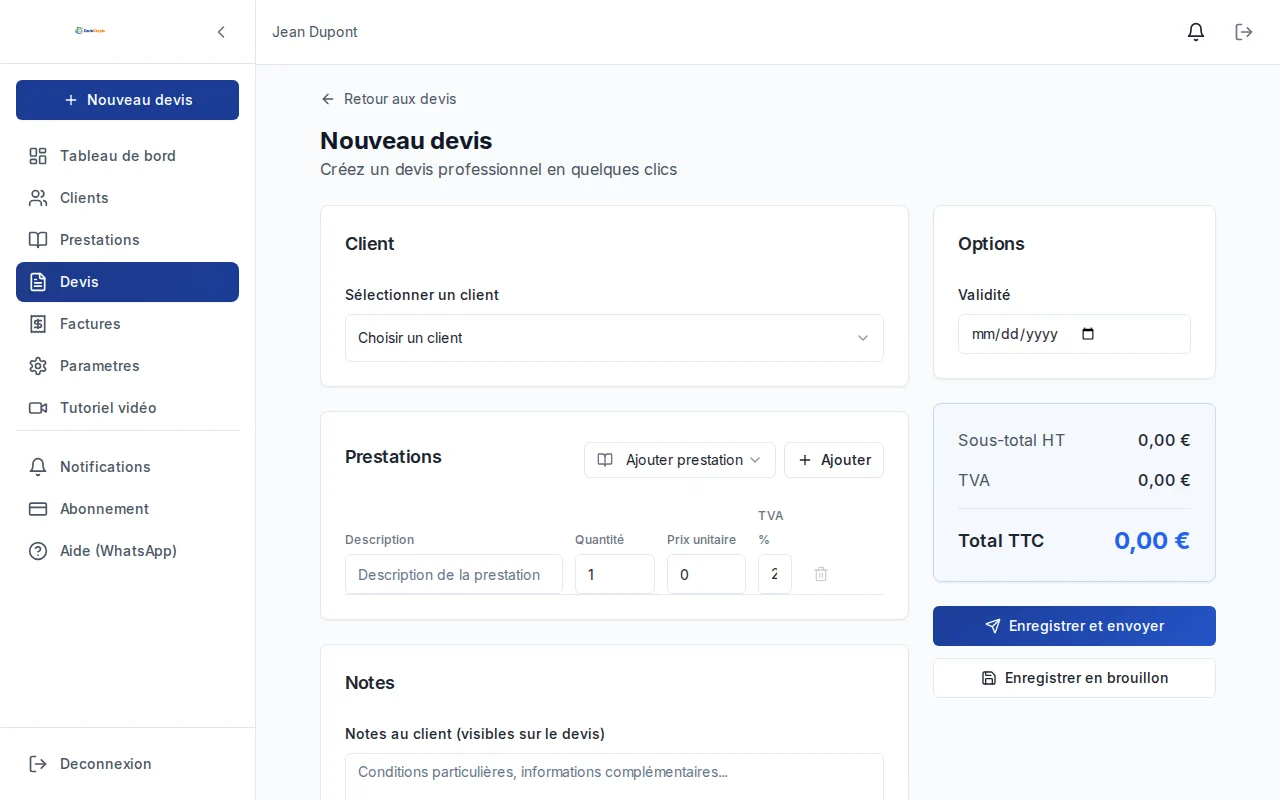Go to the Clients section
This screenshot has height=800, width=1280.
click(x=127, y=198)
